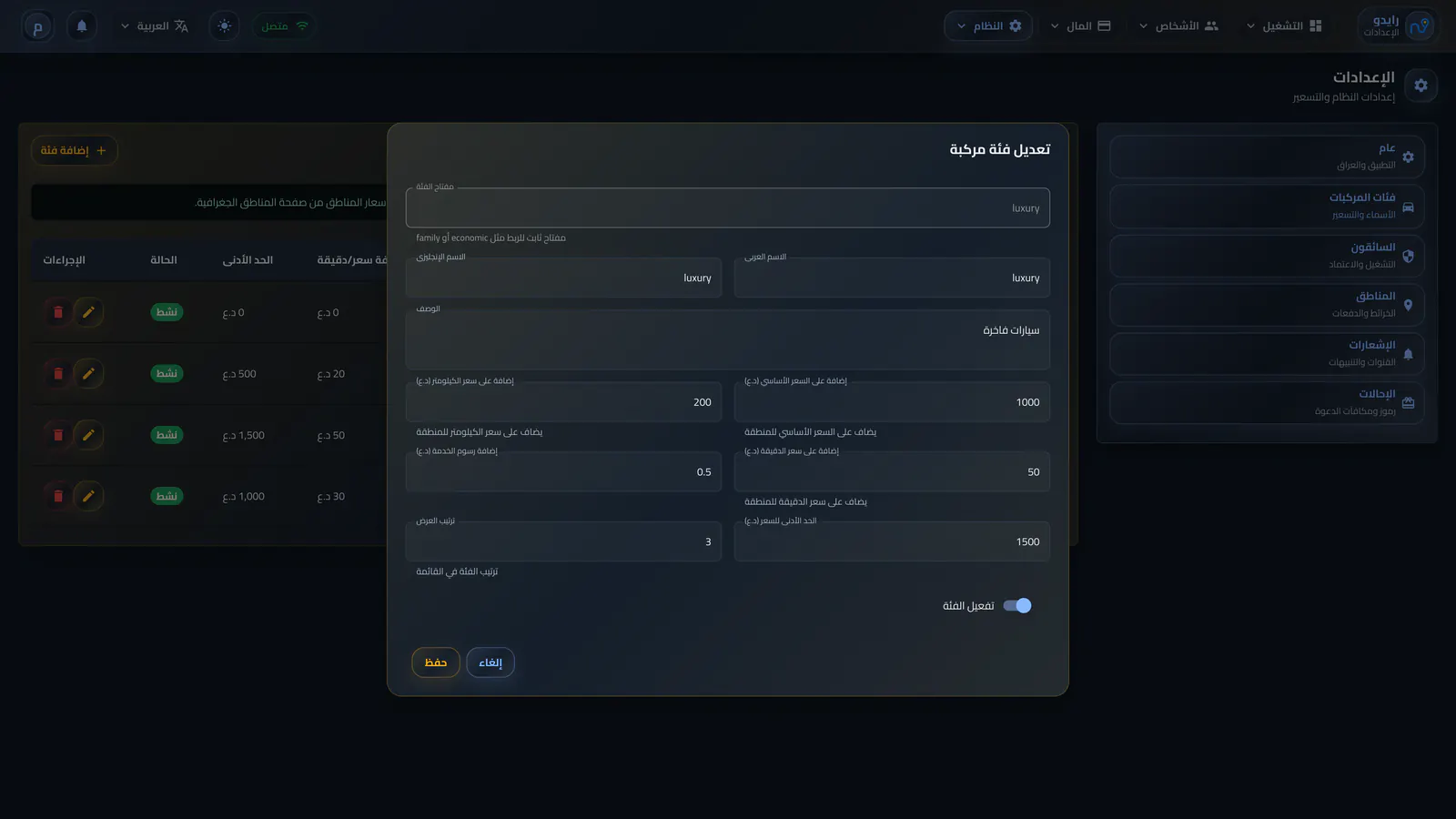The image size is (1456, 819).
Task: Toggle the تفعيل الفئة switch
Action: click(x=1017, y=606)
